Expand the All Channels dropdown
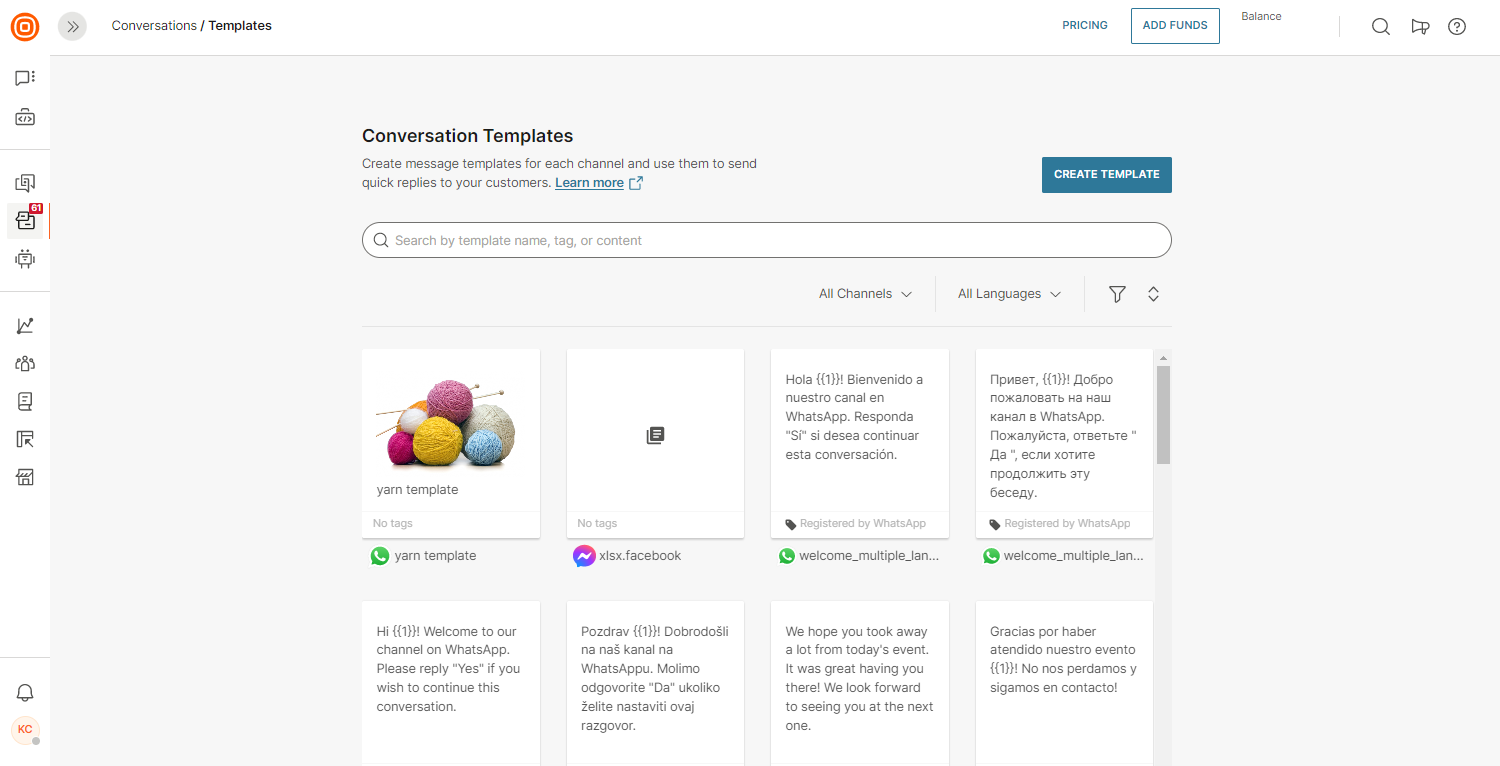 [x=865, y=294]
